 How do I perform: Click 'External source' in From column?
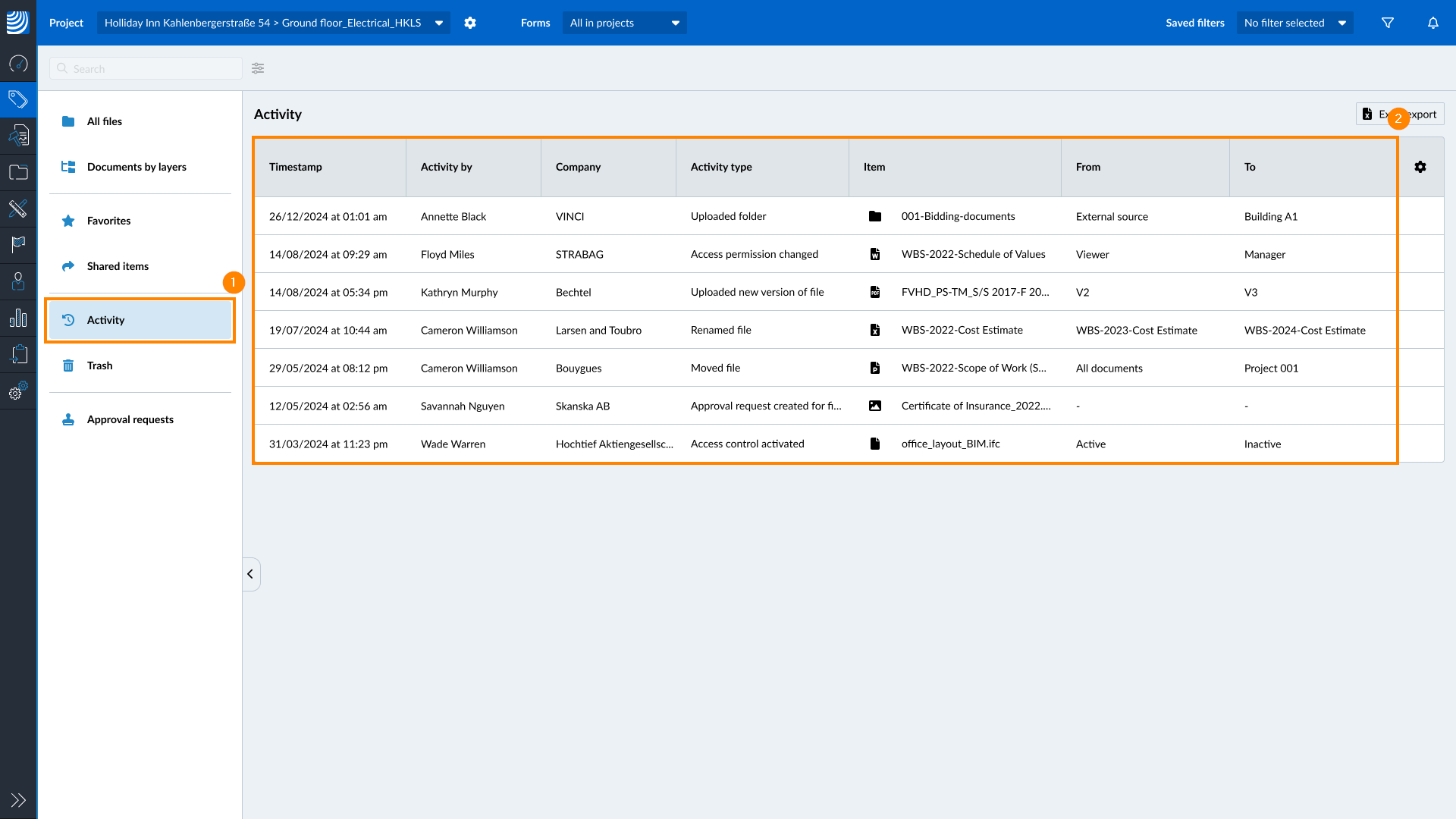coord(1112,216)
